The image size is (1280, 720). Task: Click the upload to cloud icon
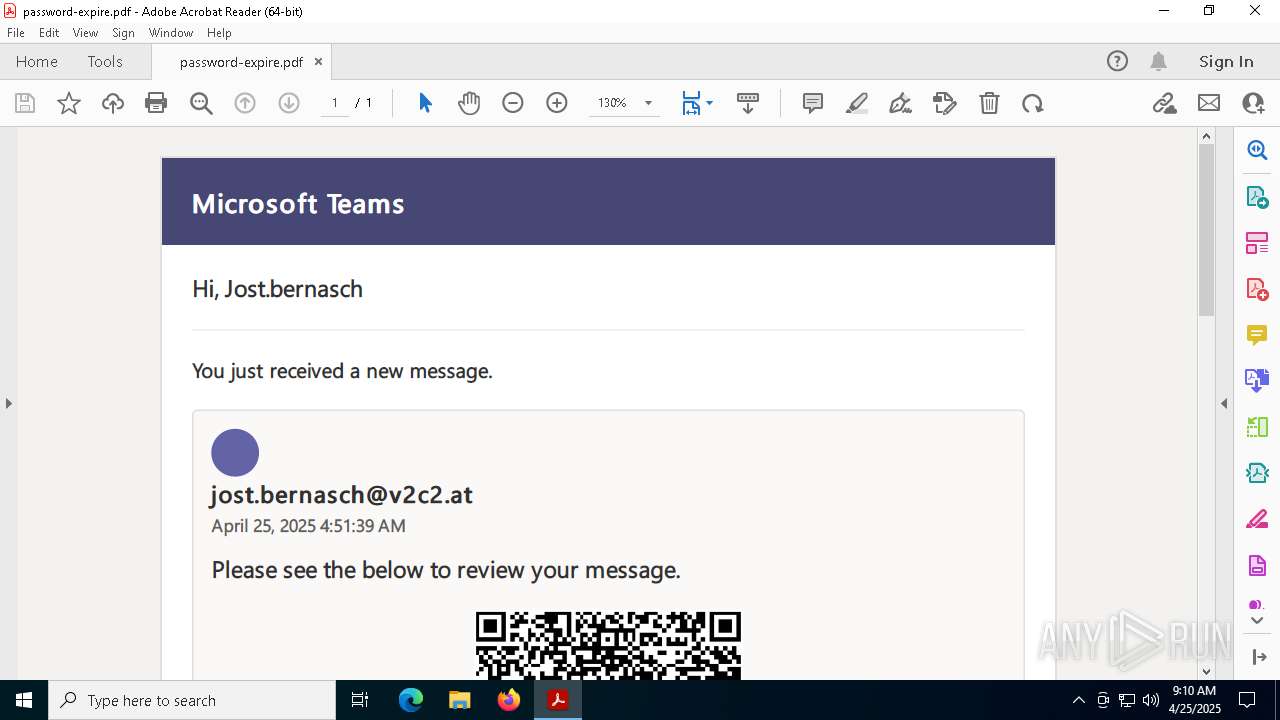pyautogui.click(x=113, y=103)
